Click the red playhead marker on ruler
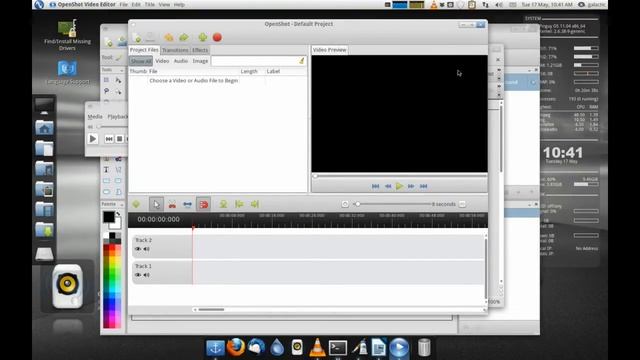Image resolution: width=640 pixels, height=360 pixels. pos(193,227)
